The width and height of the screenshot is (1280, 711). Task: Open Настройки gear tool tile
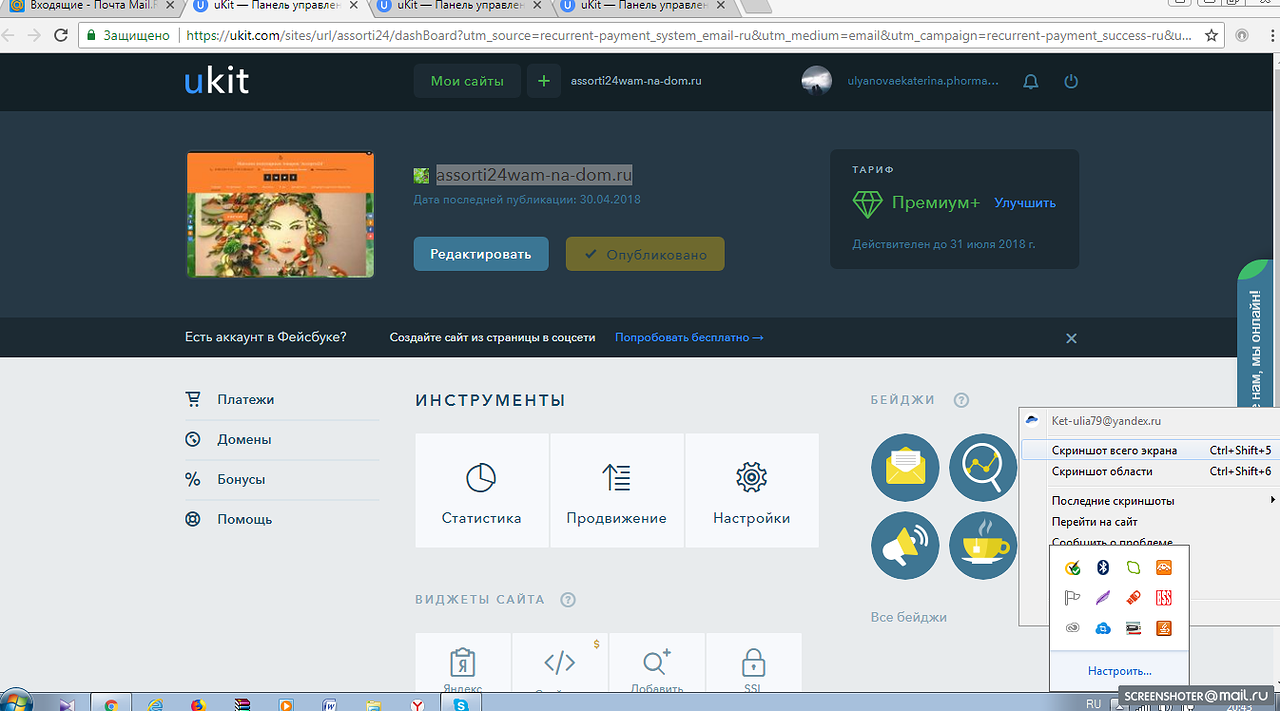click(x=751, y=490)
